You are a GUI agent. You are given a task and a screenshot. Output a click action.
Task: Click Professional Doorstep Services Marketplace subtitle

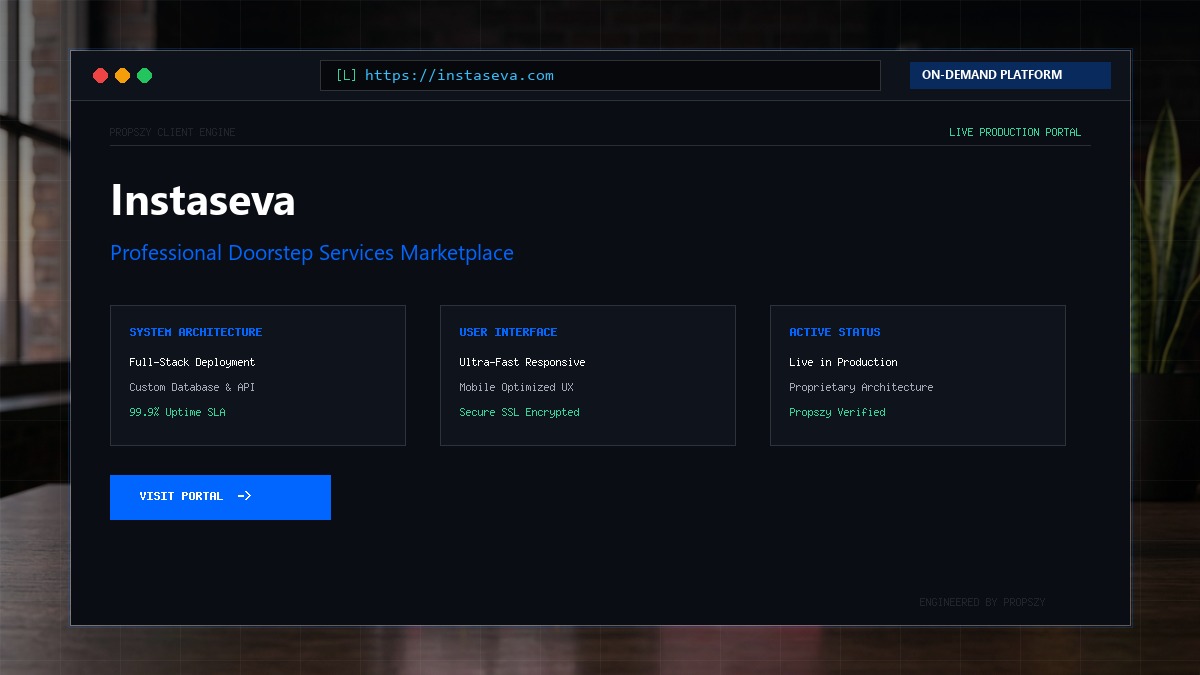coord(312,253)
